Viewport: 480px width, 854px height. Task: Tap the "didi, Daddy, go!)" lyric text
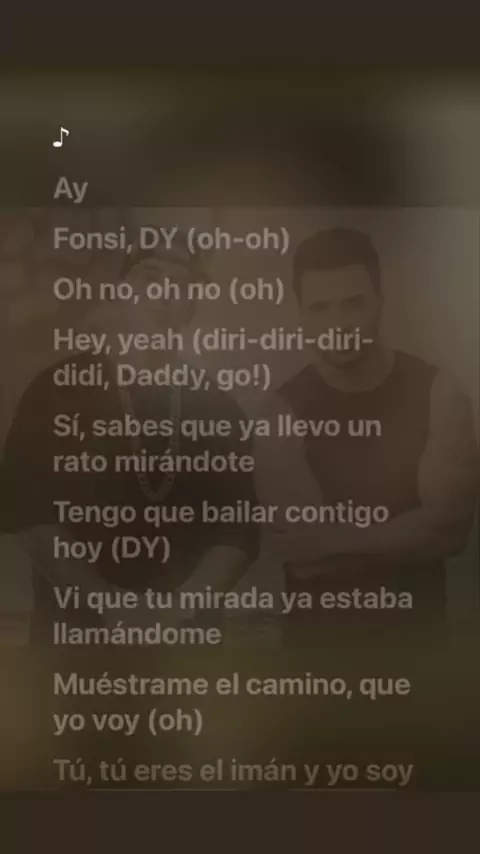point(162,376)
